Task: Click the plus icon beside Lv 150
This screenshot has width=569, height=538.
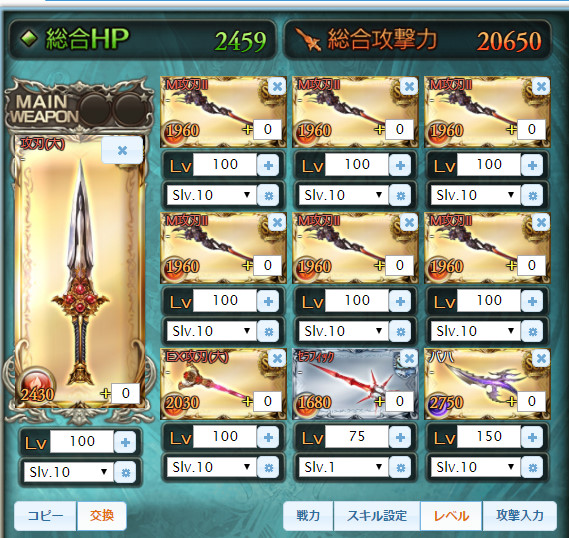Action: [532, 437]
